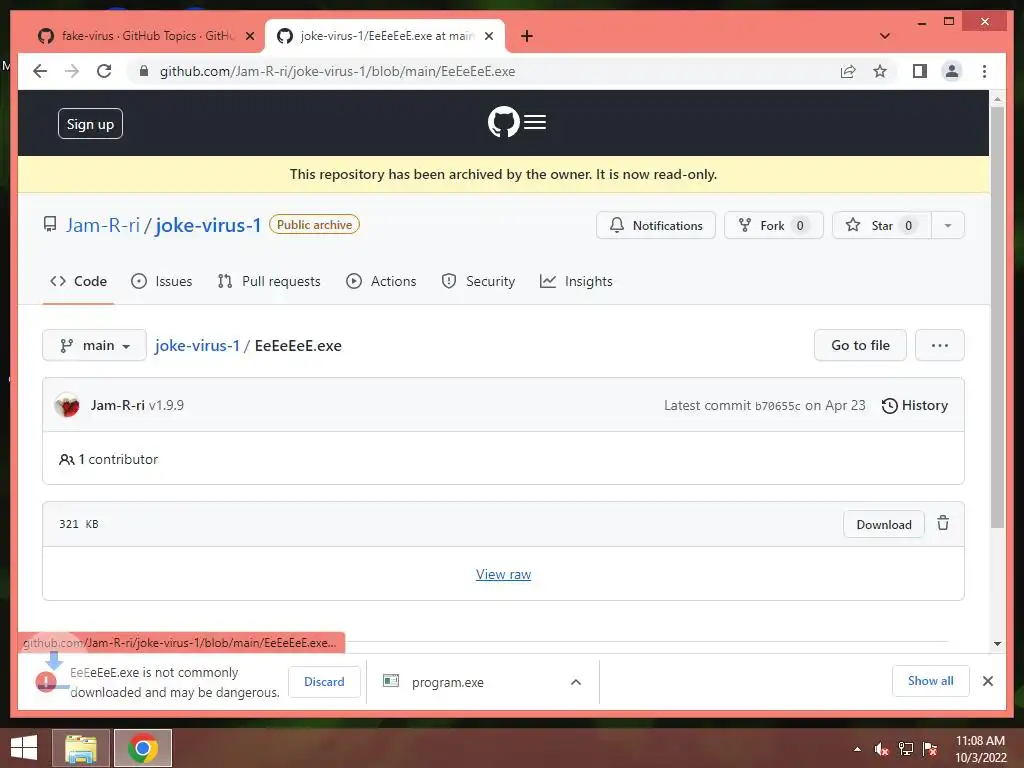Click the Go to file button
Image resolution: width=1024 pixels, height=768 pixels.
[x=860, y=345]
